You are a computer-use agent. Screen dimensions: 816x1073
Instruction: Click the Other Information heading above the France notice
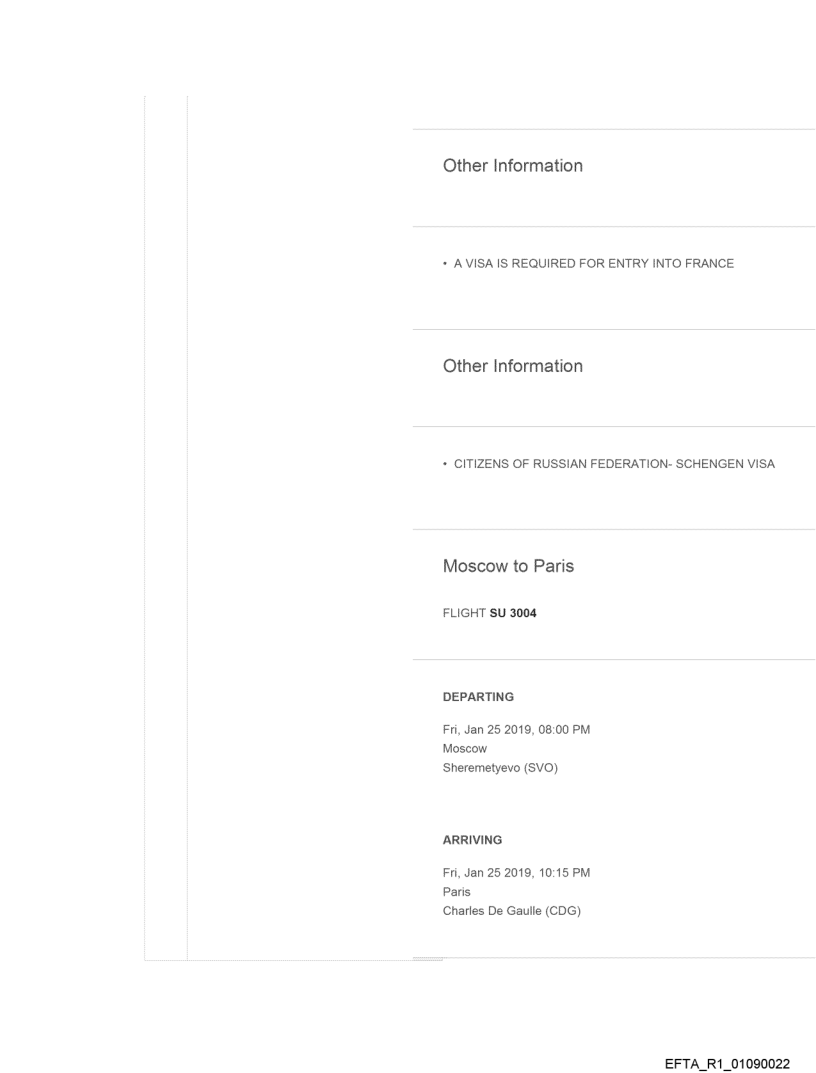click(512, 166)
